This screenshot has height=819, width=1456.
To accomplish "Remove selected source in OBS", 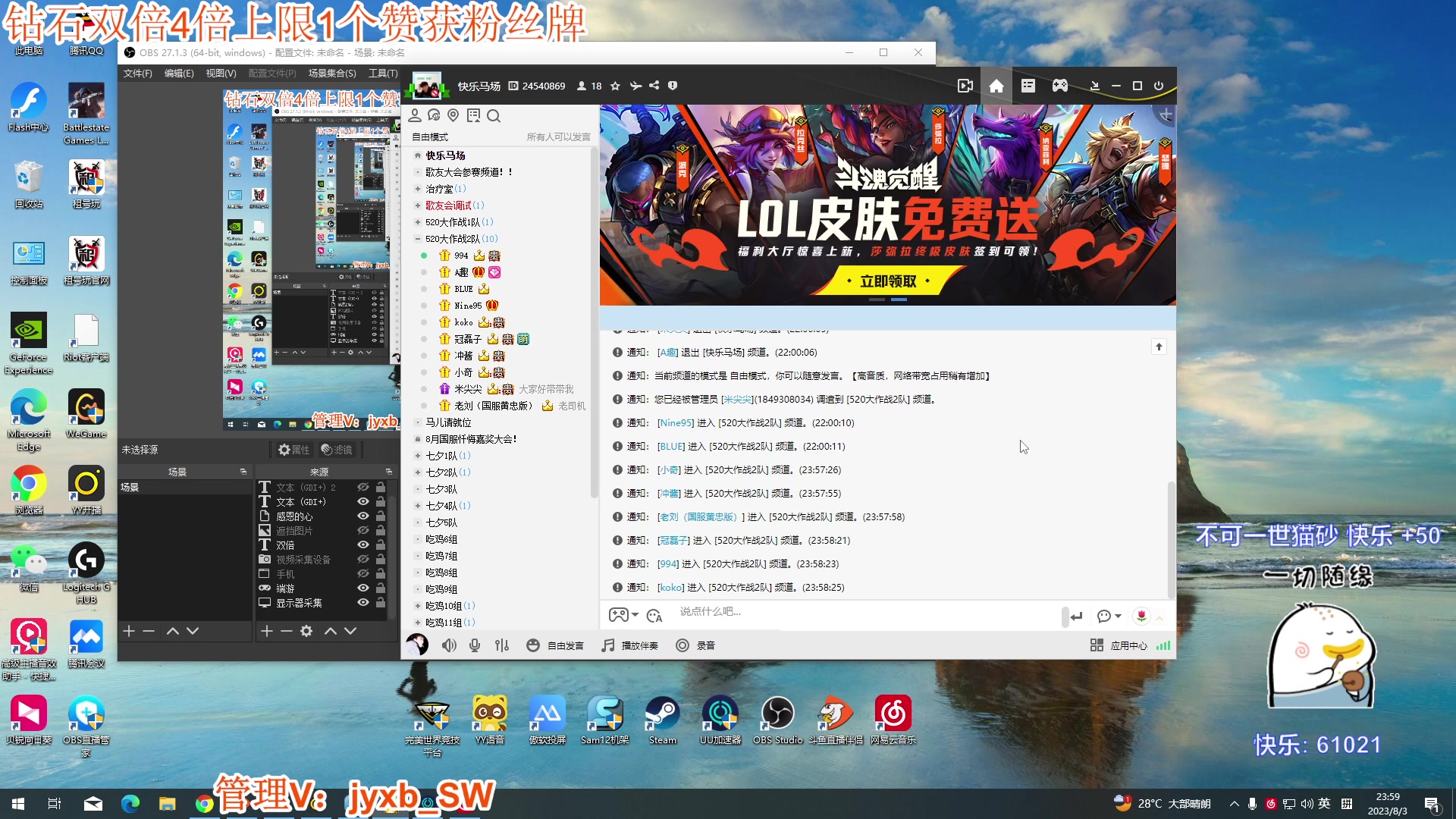I will click(x=287, y=631).
